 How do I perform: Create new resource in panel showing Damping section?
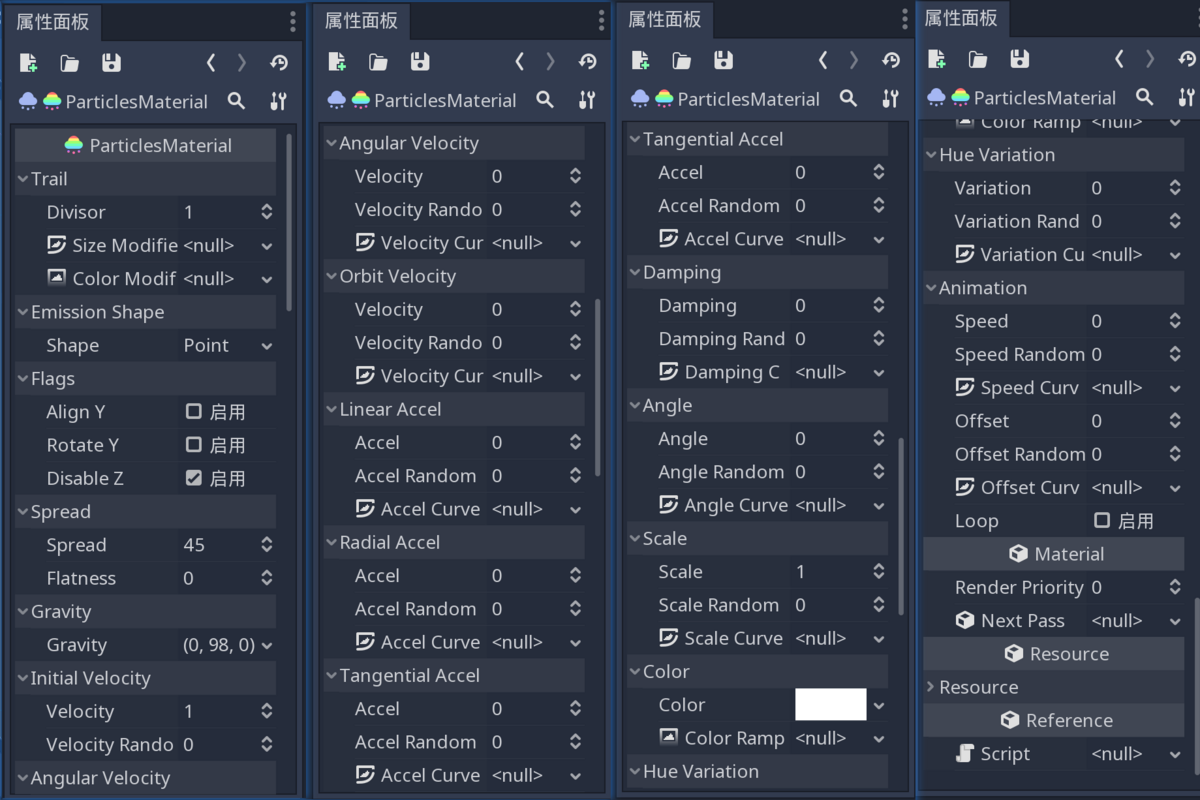click(x=641, y=61)
